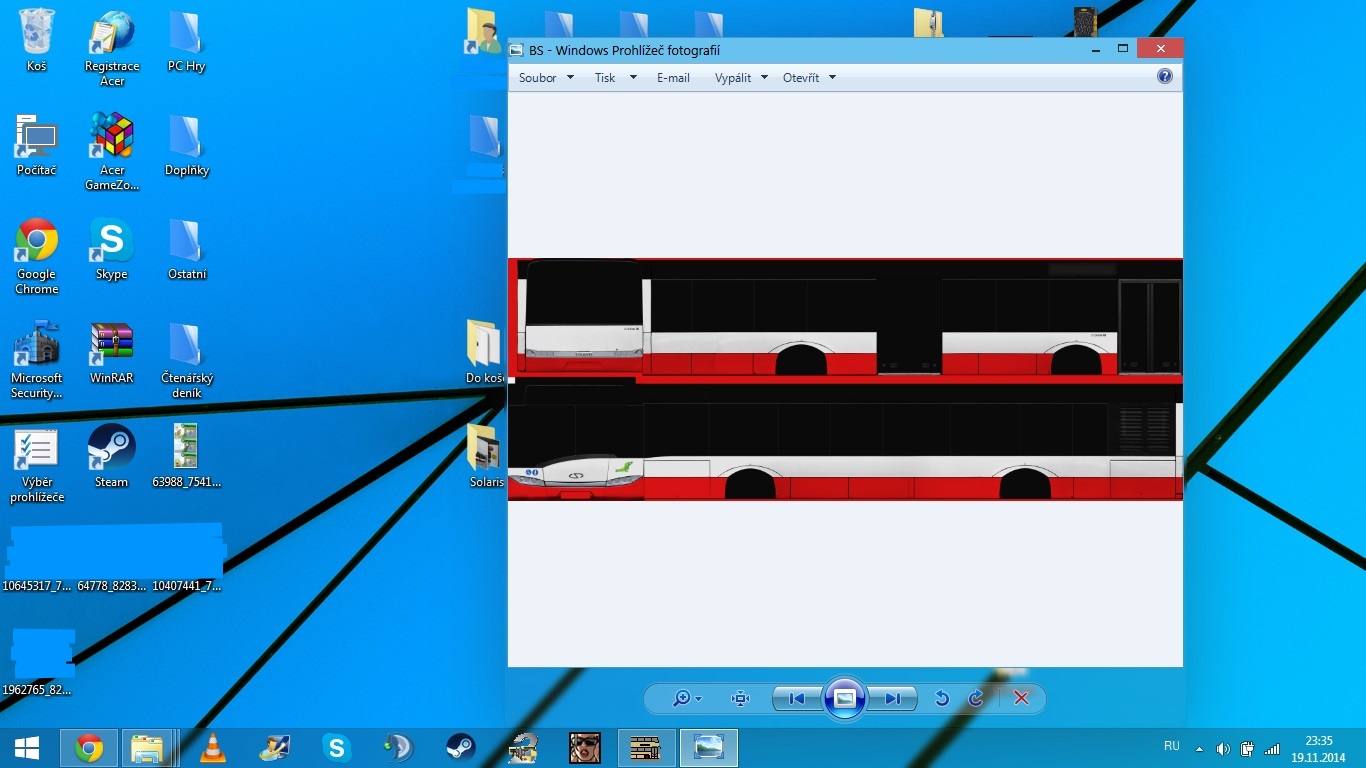Select the WinRAR desktop icon
The image size is (1366, 768).
[111, 352]
